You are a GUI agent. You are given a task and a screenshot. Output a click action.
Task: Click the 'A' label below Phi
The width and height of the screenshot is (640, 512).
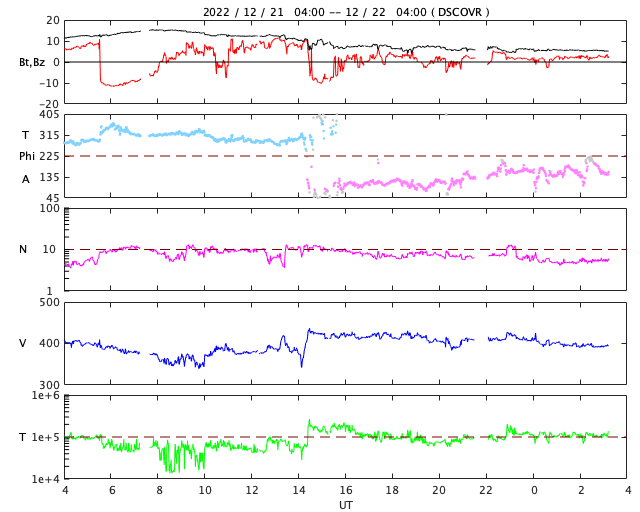[x=25, y=179]
